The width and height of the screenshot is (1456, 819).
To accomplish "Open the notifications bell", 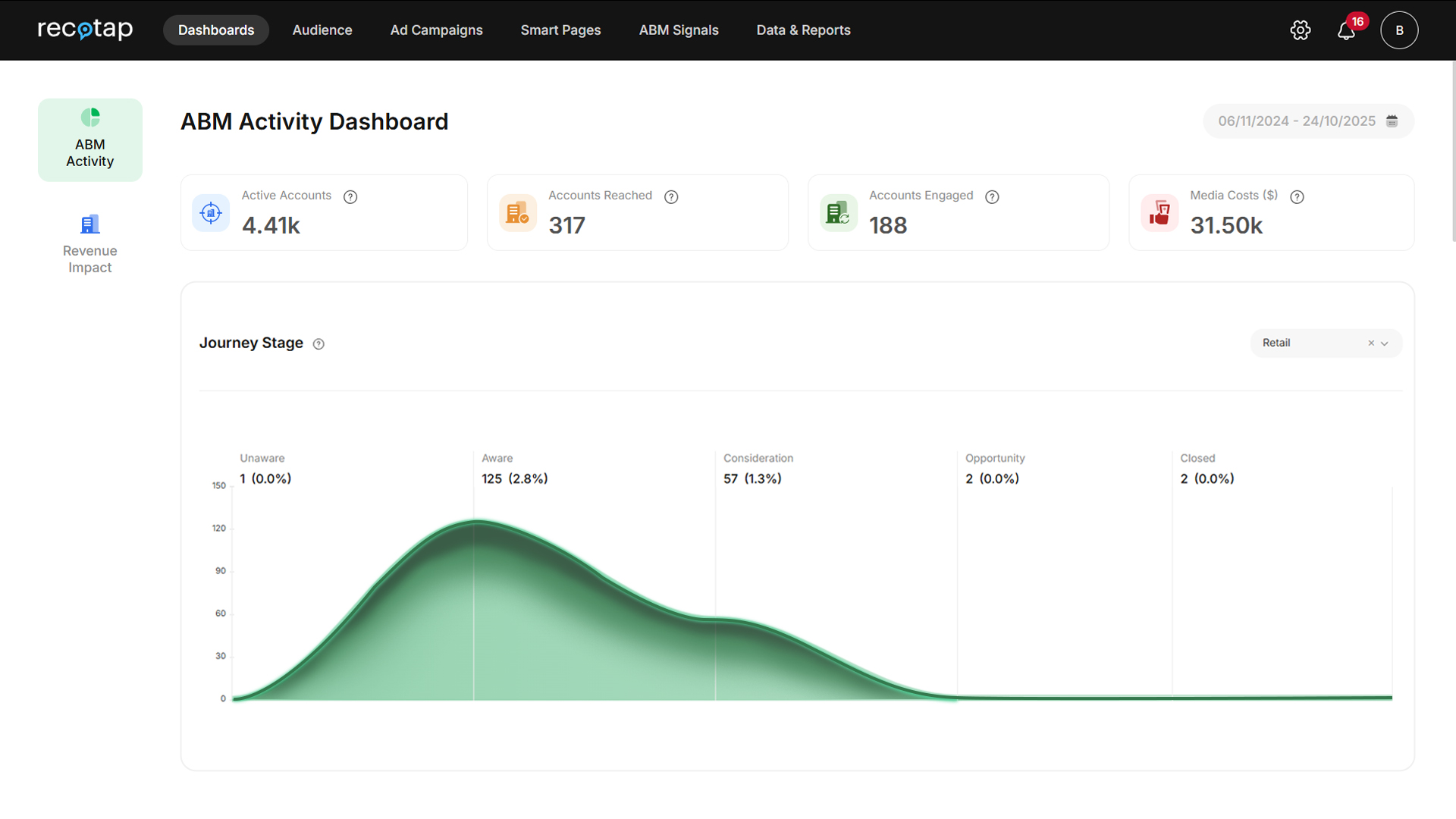I will tap(1346, 31).
